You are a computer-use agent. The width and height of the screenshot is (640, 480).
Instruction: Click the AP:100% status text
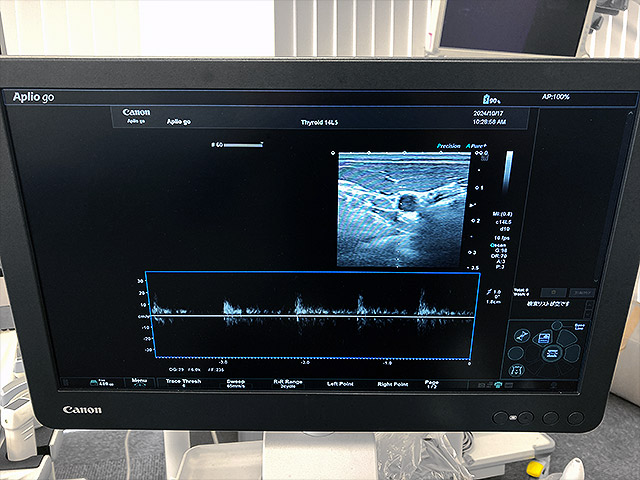click(x=555, y=97)
